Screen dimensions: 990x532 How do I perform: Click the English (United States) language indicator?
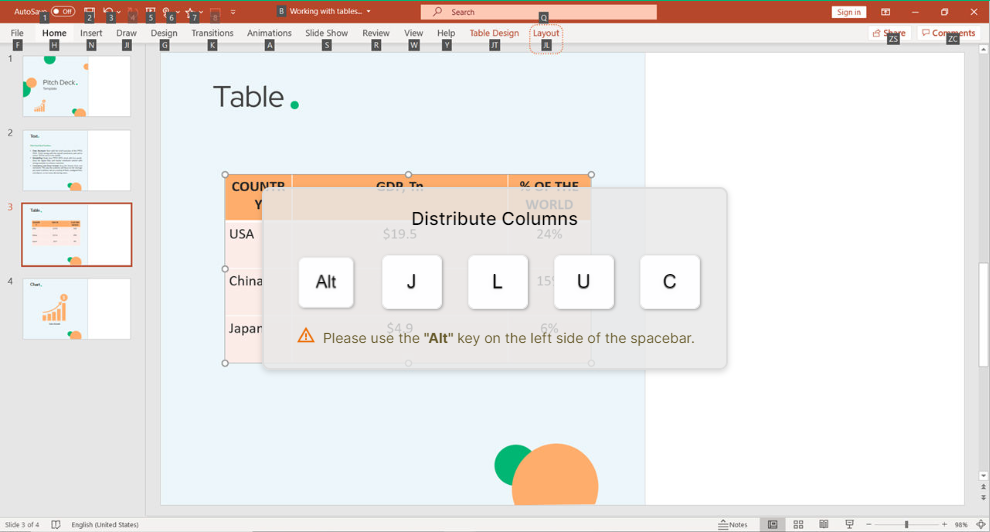pos(105,524)
